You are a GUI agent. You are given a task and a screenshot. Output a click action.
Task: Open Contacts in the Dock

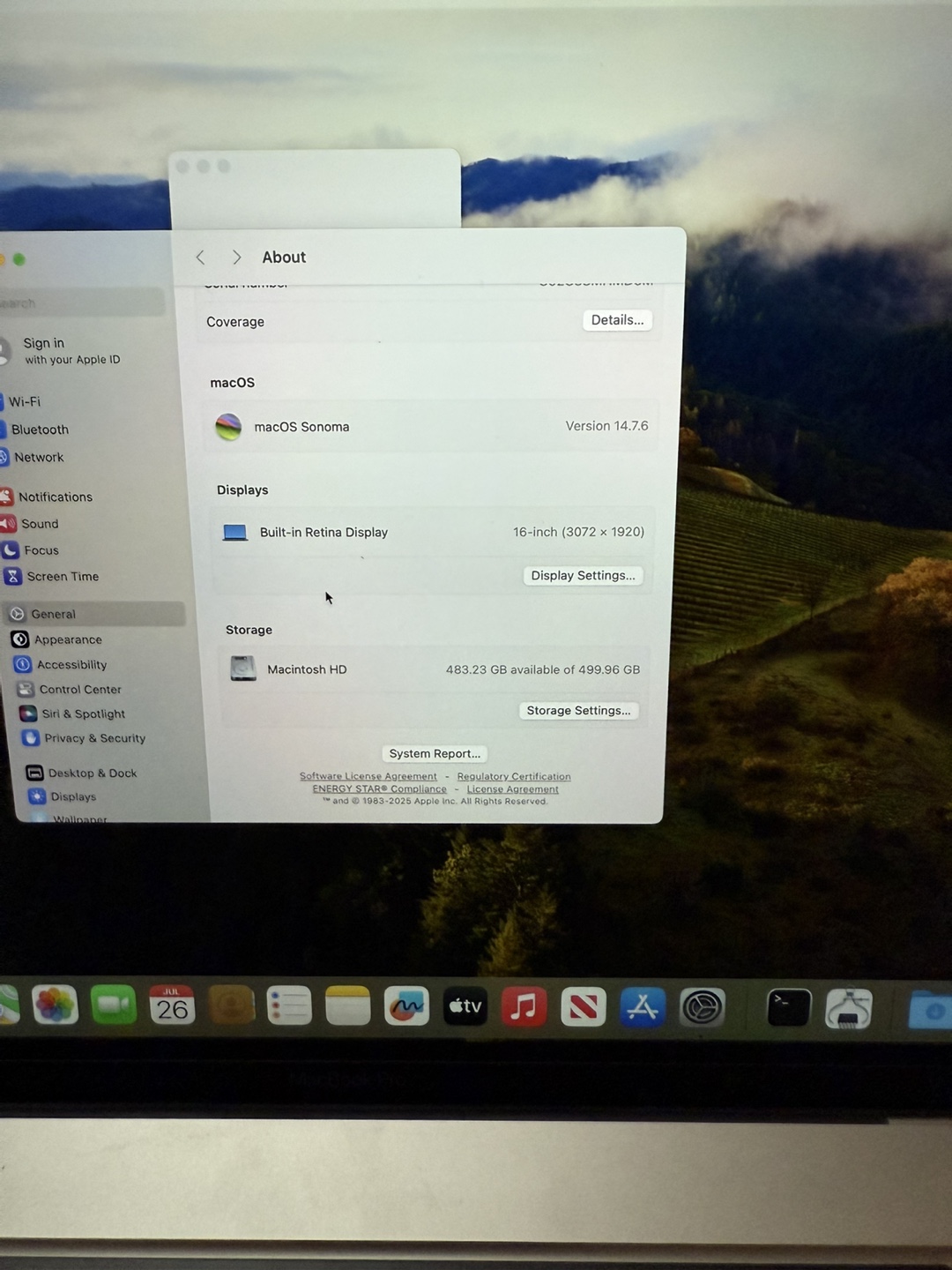pyautogui.click(x=231, y=1005)
